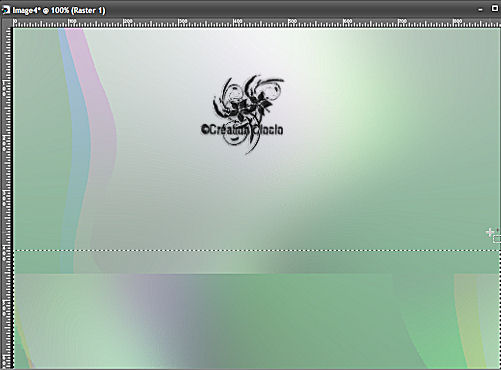501x370 pixels.
Task: Open the Image4 window system icon
Action: [x=6, y=10]
